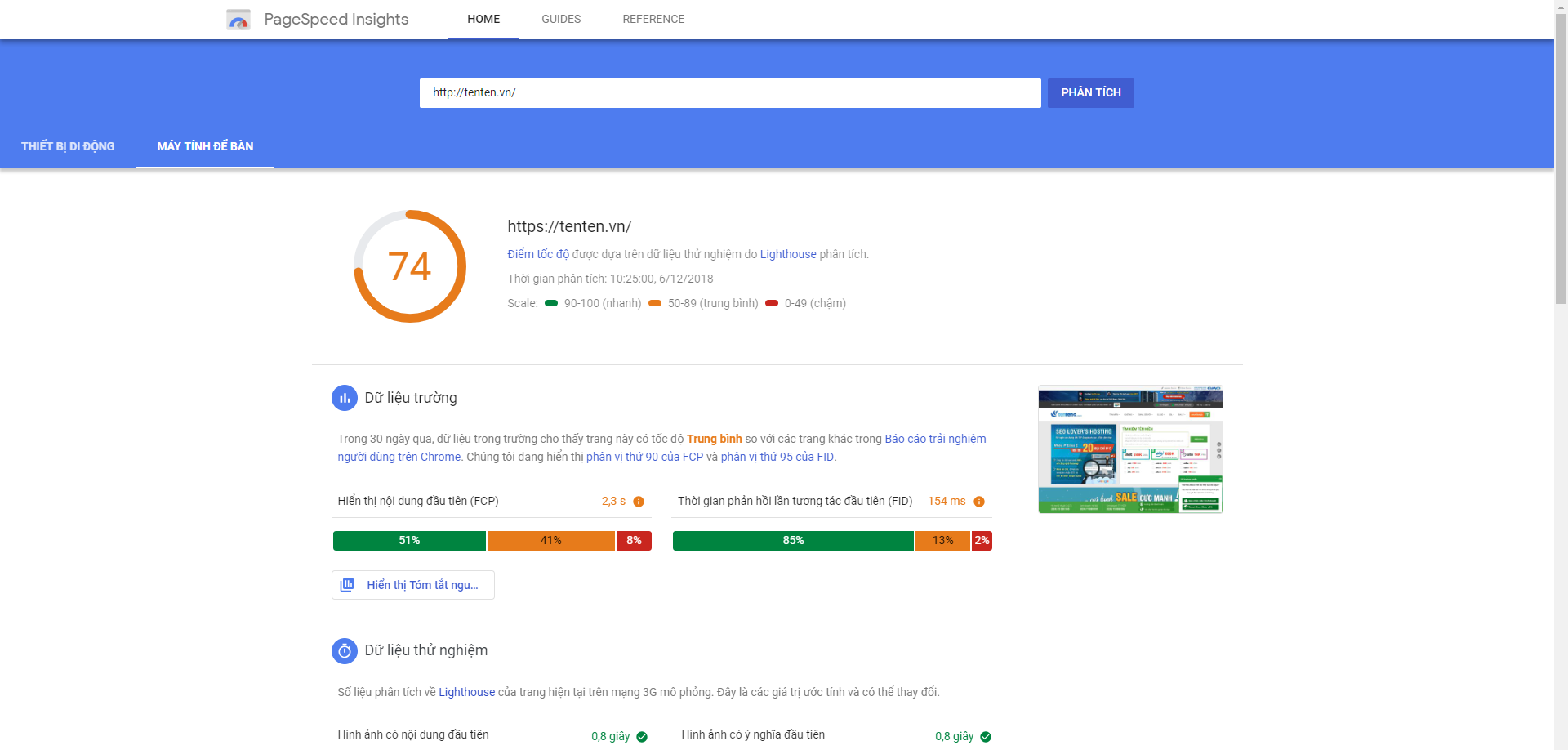Click the orange 13% FID bar segment
Screen dimensions: 1568x750
(x=943, y=541)
